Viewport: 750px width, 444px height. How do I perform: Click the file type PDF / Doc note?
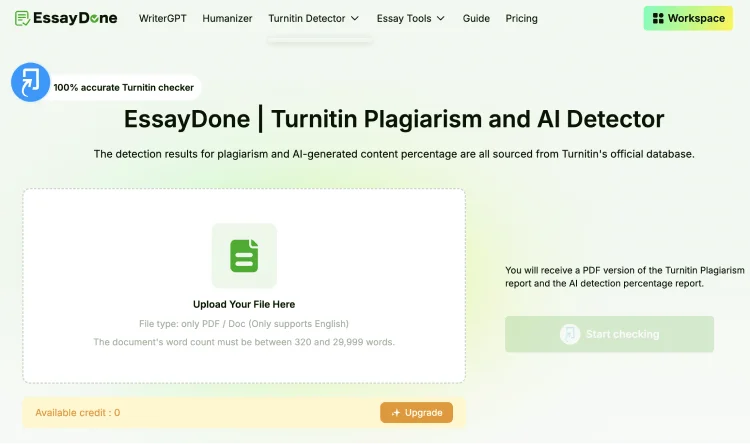[244, 324]
